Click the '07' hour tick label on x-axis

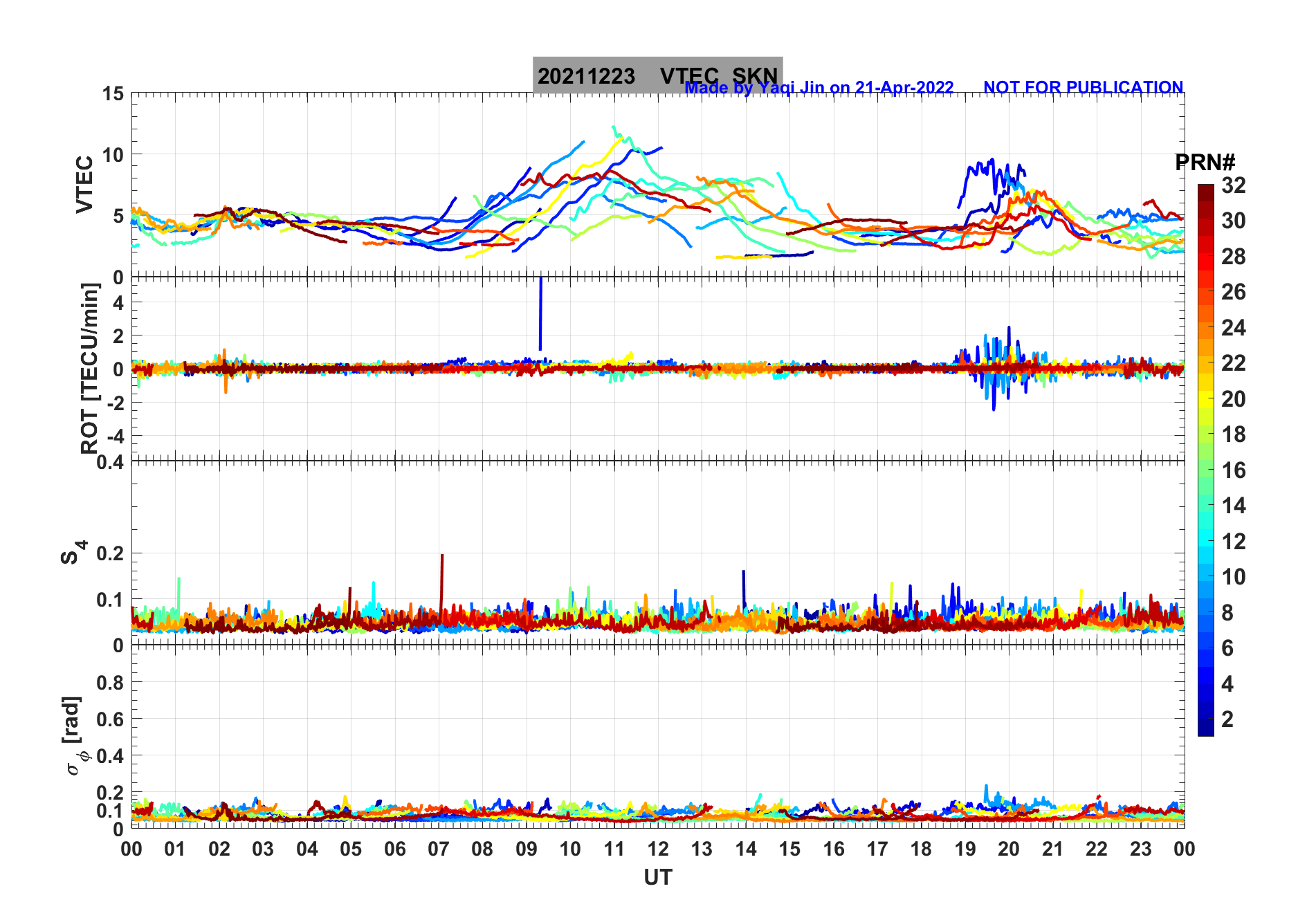tap(439, 849)
